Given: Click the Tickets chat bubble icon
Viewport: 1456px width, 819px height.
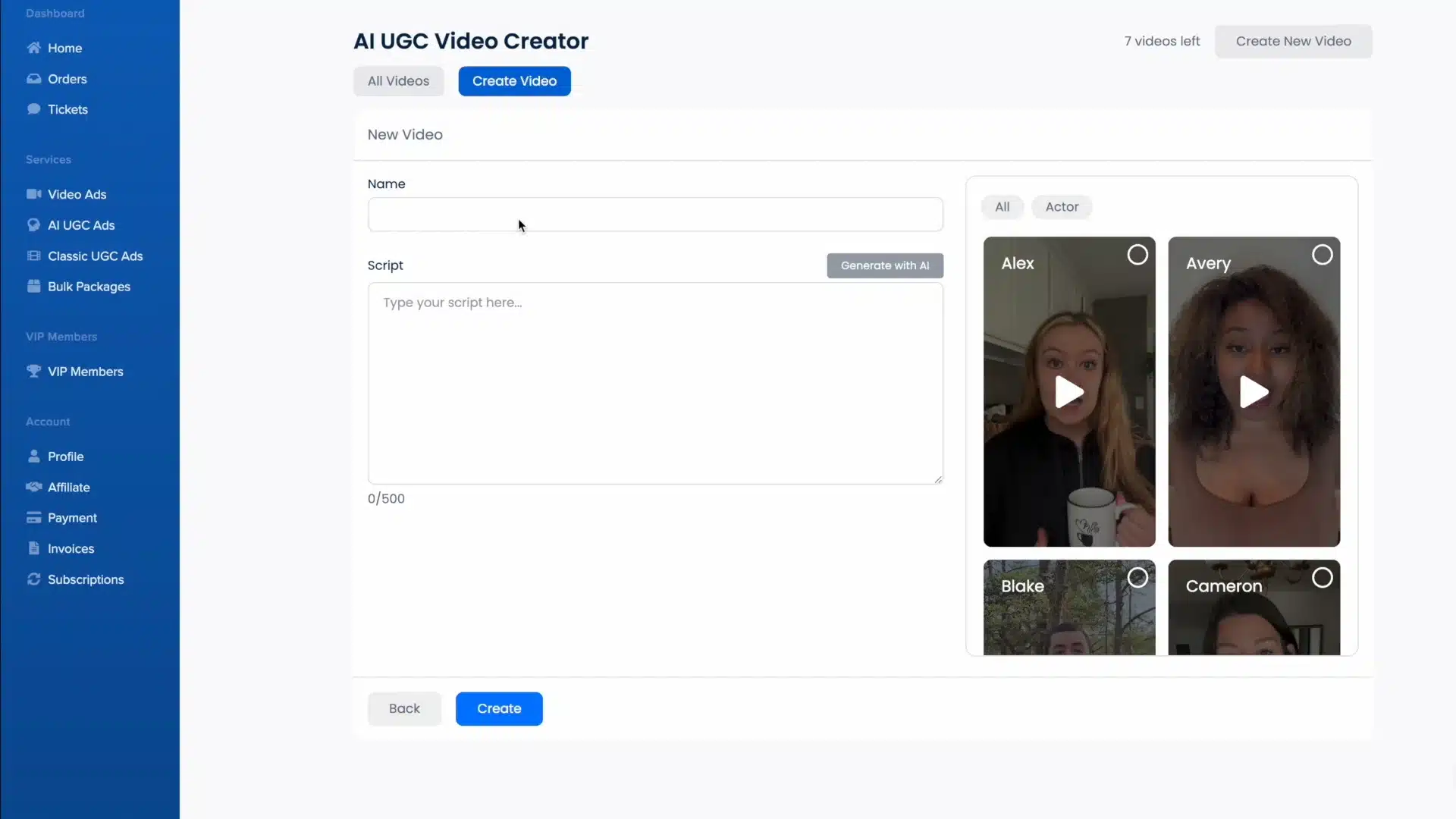Looking at the screenshot, I should point(34,108).
